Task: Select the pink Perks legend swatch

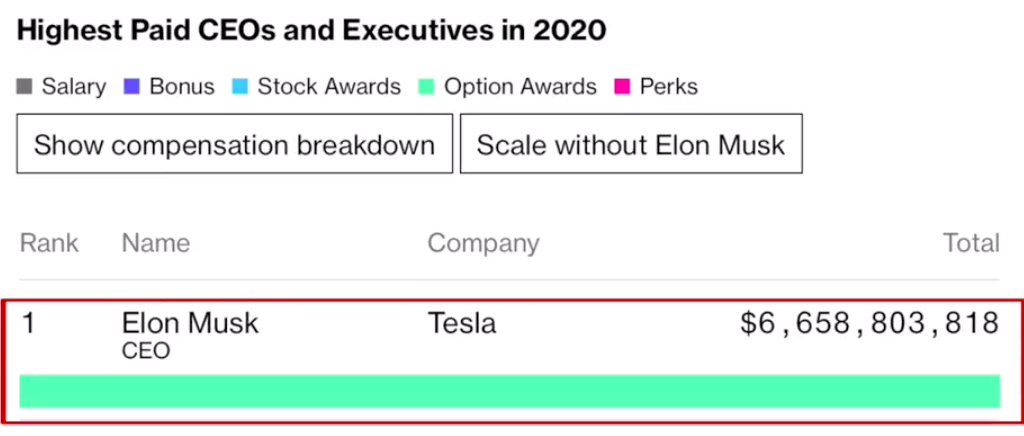Action: coord(622,87)
